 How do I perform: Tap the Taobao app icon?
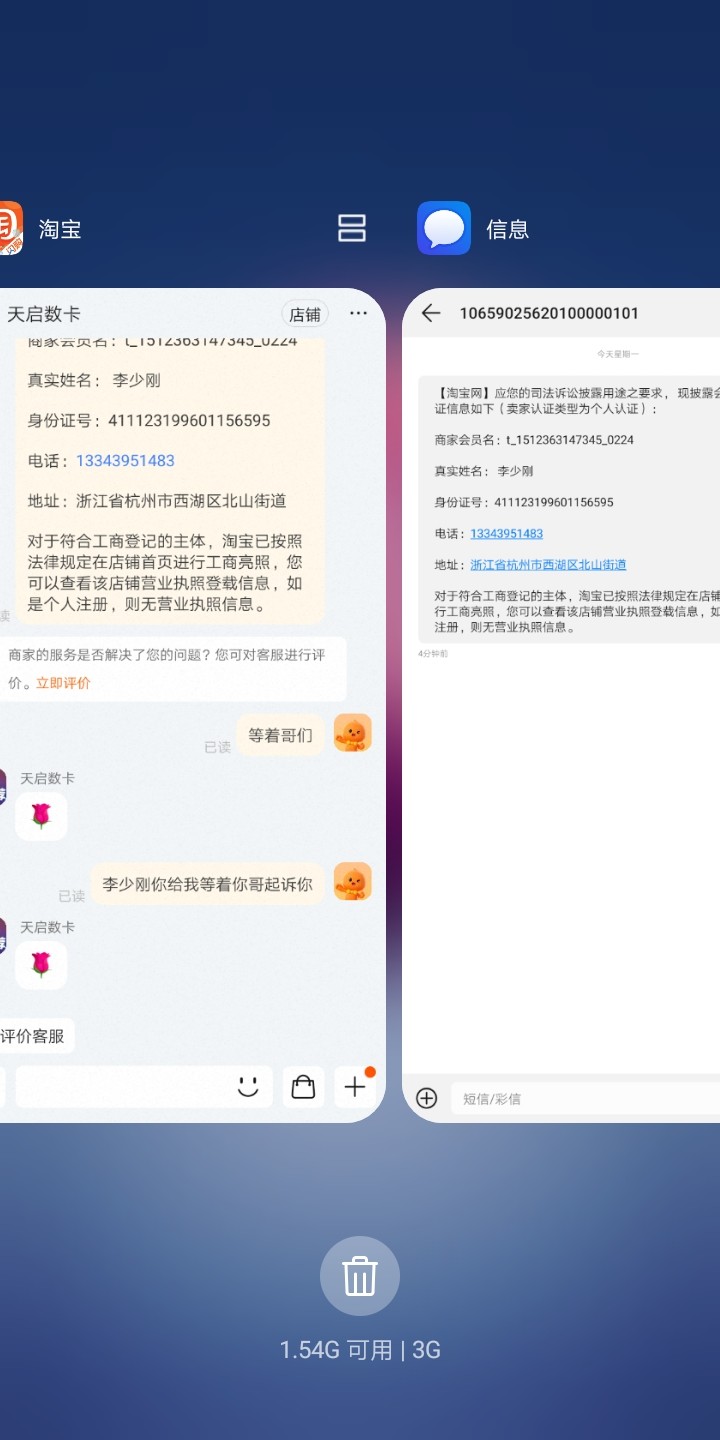(10, 229)
